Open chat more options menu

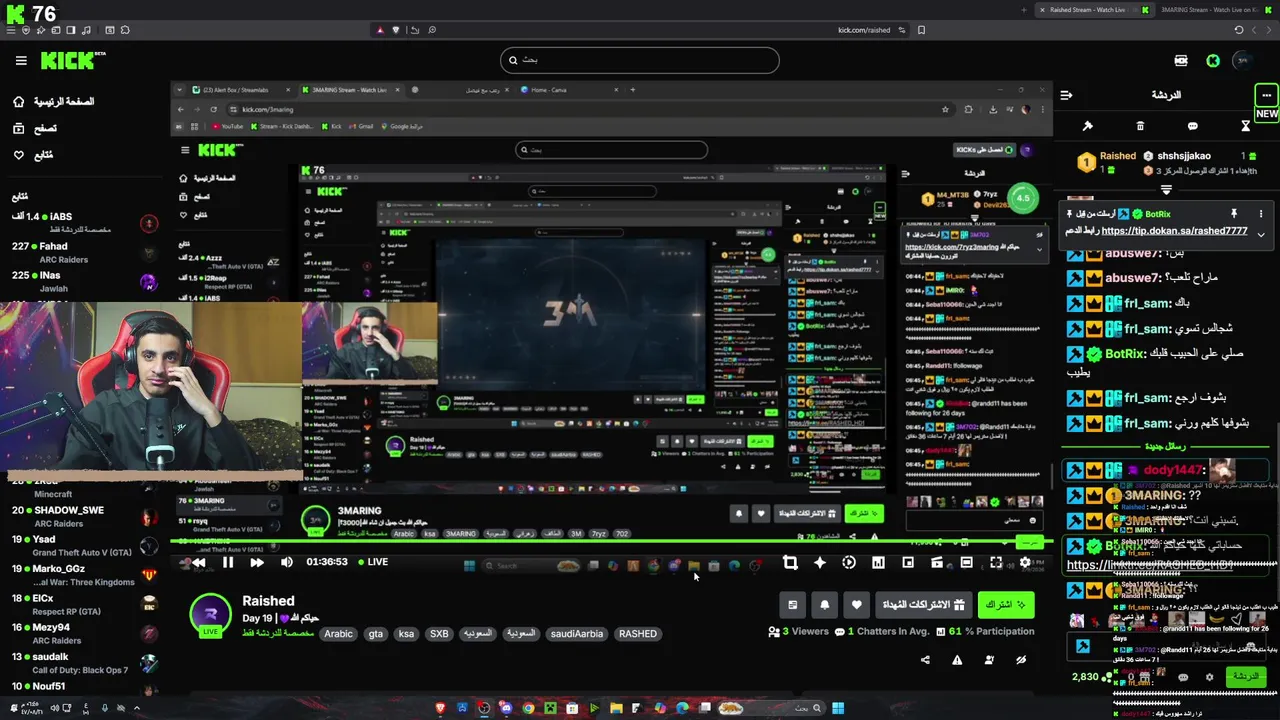[x=1266, y=95]
